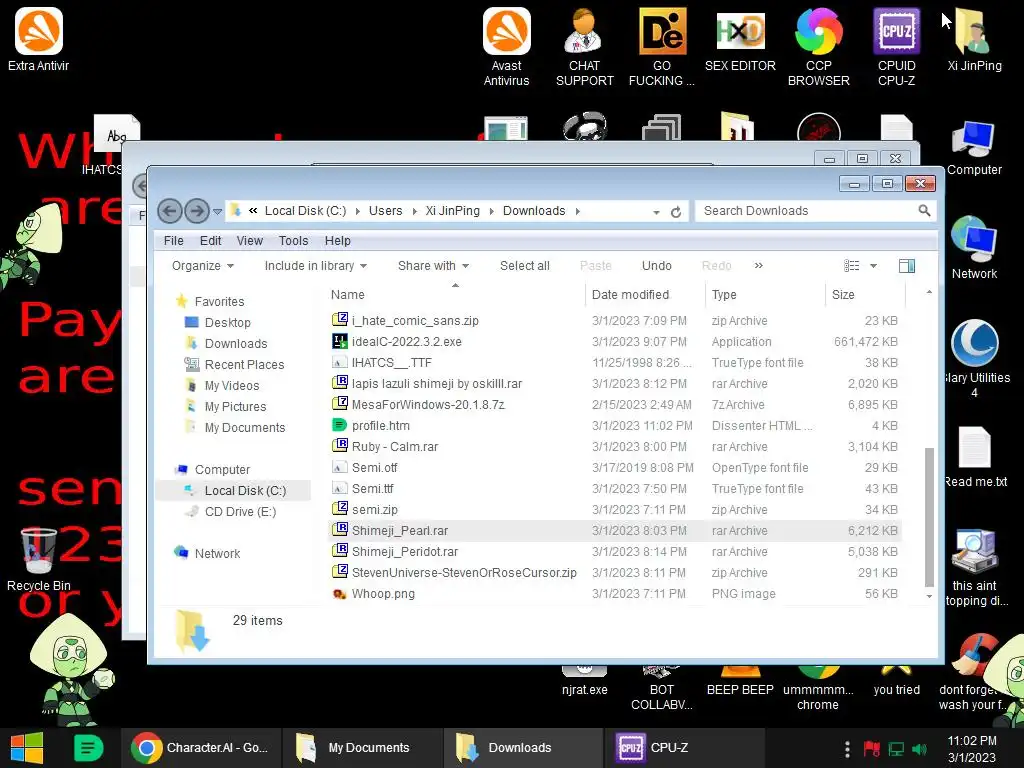
Task: Open the Network desktop icon
Action: pyautogui.click(x=974, y=248)
